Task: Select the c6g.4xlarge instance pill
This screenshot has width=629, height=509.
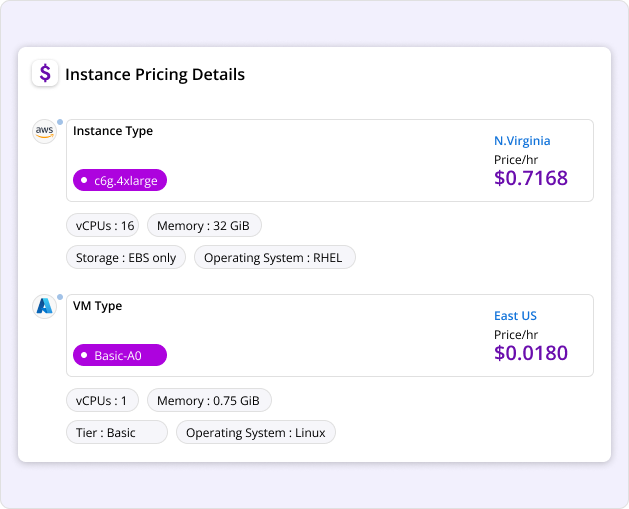Action: (x=120, y=180)
